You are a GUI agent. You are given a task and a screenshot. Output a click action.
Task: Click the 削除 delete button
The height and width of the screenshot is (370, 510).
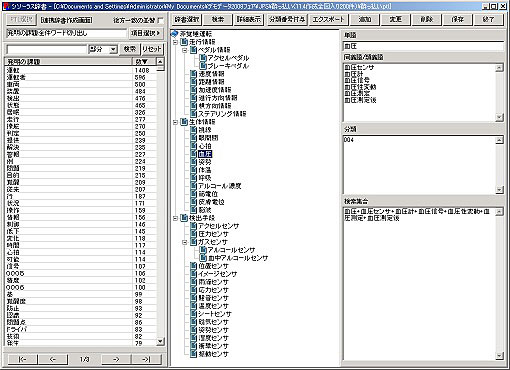pos(426,19)
